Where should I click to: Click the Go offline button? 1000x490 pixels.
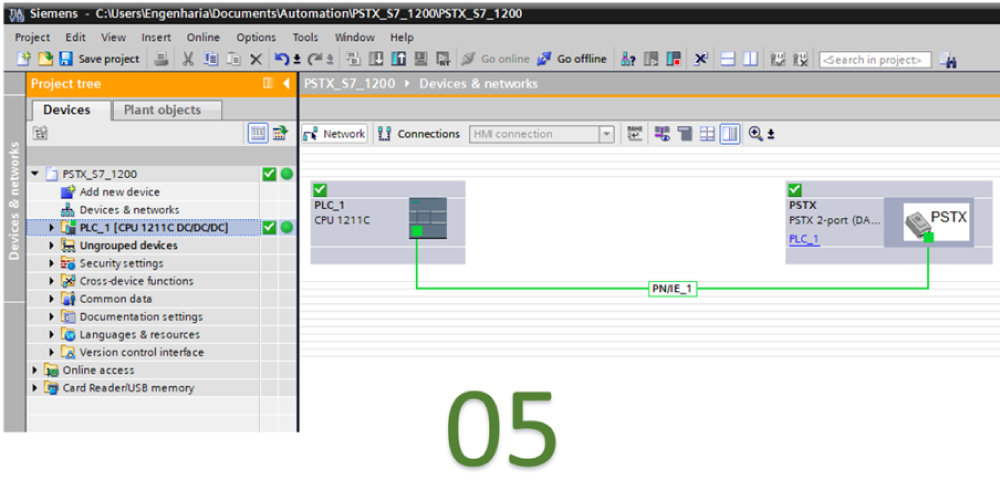572,59
